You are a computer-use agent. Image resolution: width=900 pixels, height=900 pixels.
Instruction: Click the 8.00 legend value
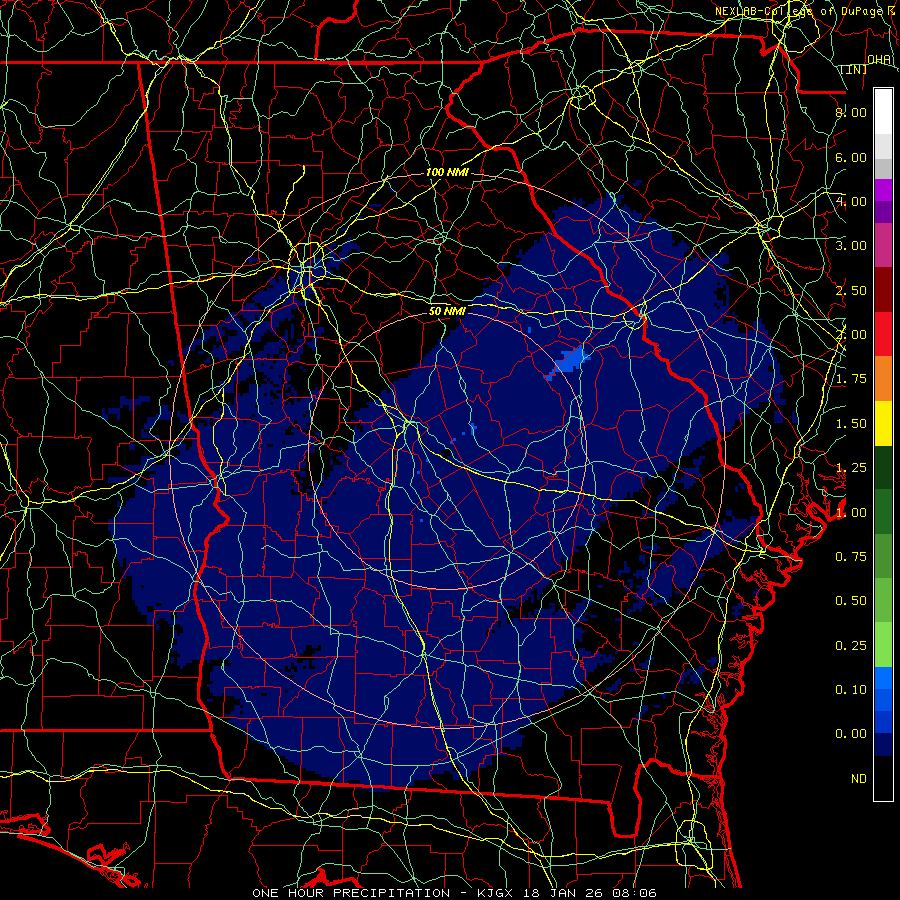point(851,112)
